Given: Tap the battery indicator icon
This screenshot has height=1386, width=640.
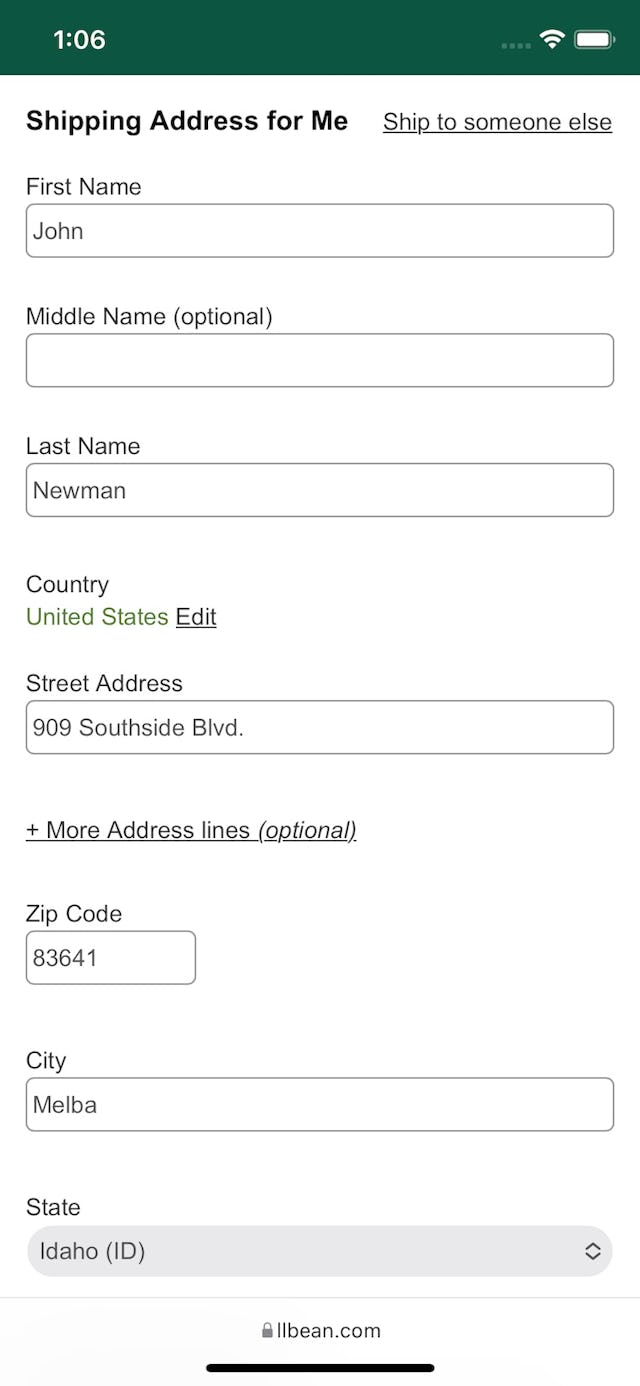Looking at the screenshot, I should (x=594, y=40).
